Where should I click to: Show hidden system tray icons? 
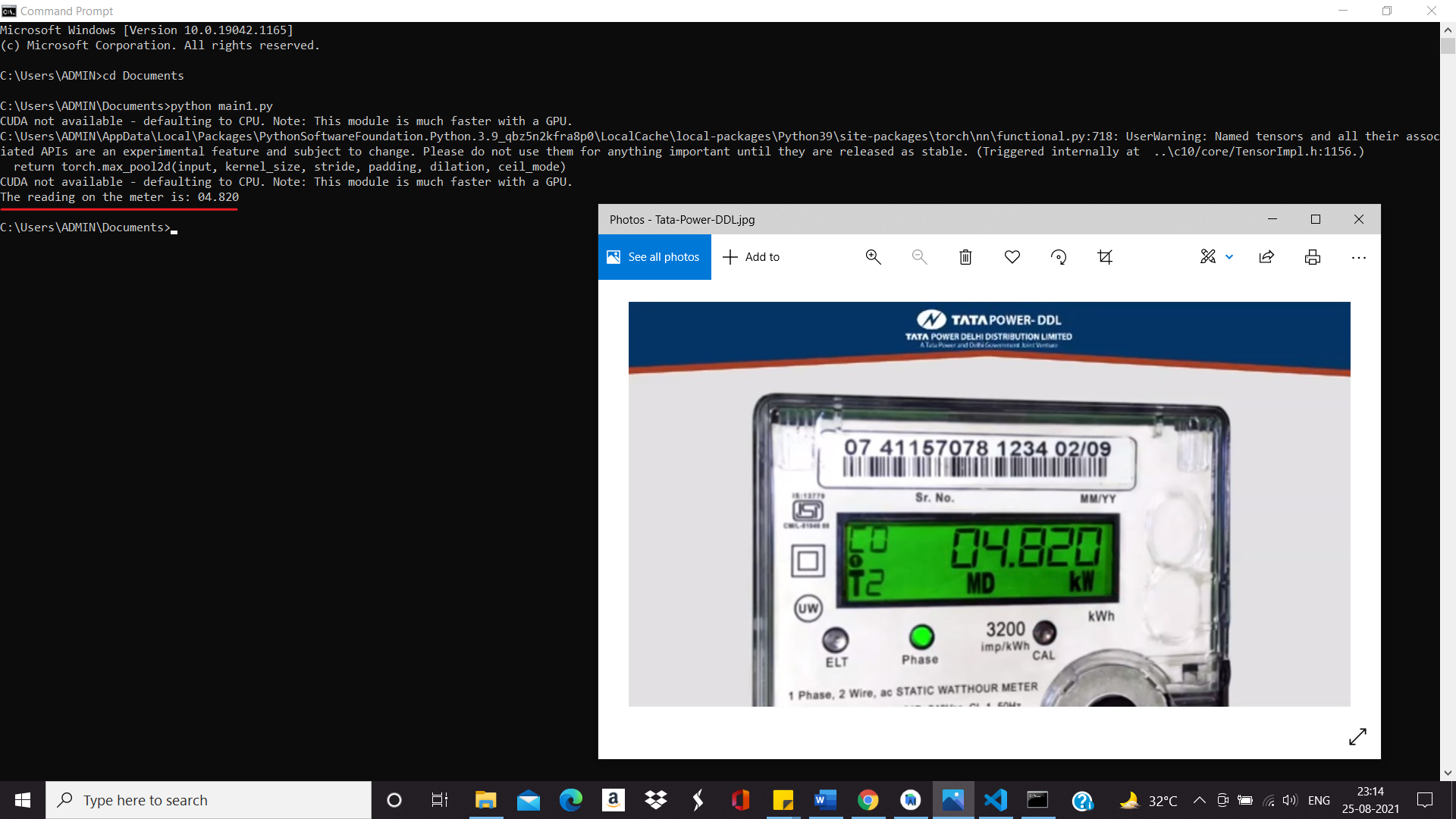click(x=1200, y=800)
